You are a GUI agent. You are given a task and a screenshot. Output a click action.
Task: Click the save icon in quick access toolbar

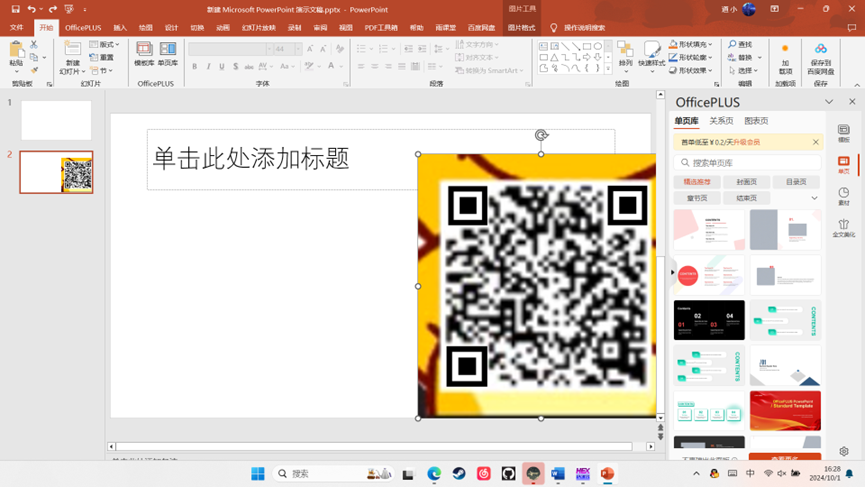[x=15, y=9]
